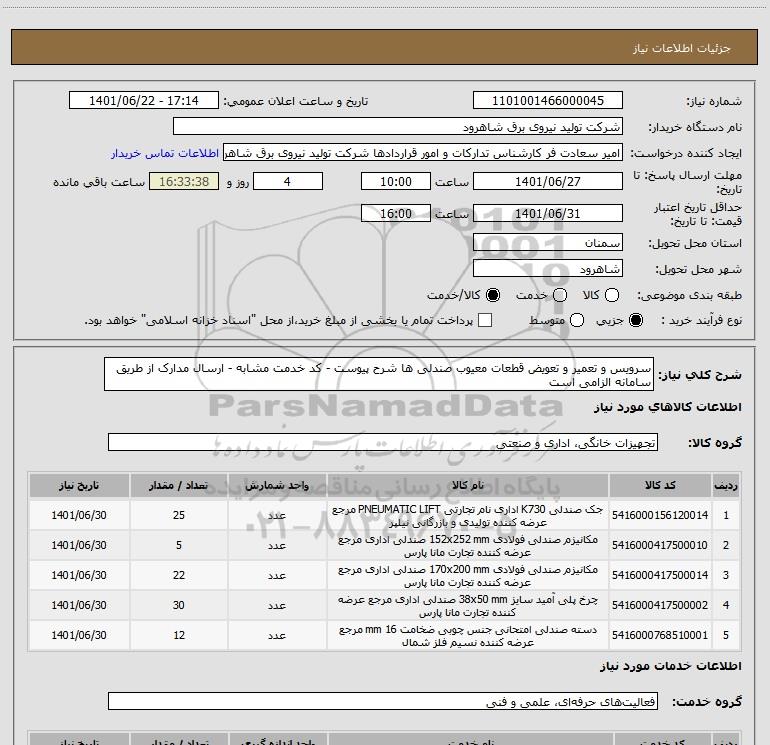Open the اطلاعات تماس خریدار link
The width and height of the screenshot is (770, 745).
(165, 153)
